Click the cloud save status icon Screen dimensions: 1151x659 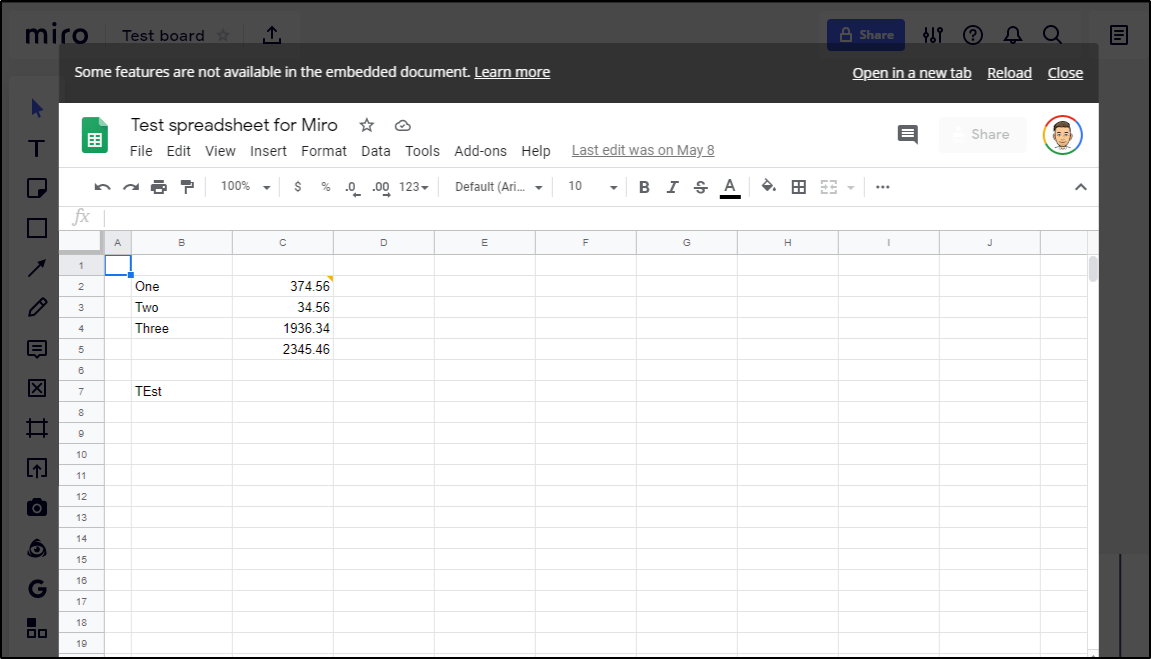click(402, 125)
